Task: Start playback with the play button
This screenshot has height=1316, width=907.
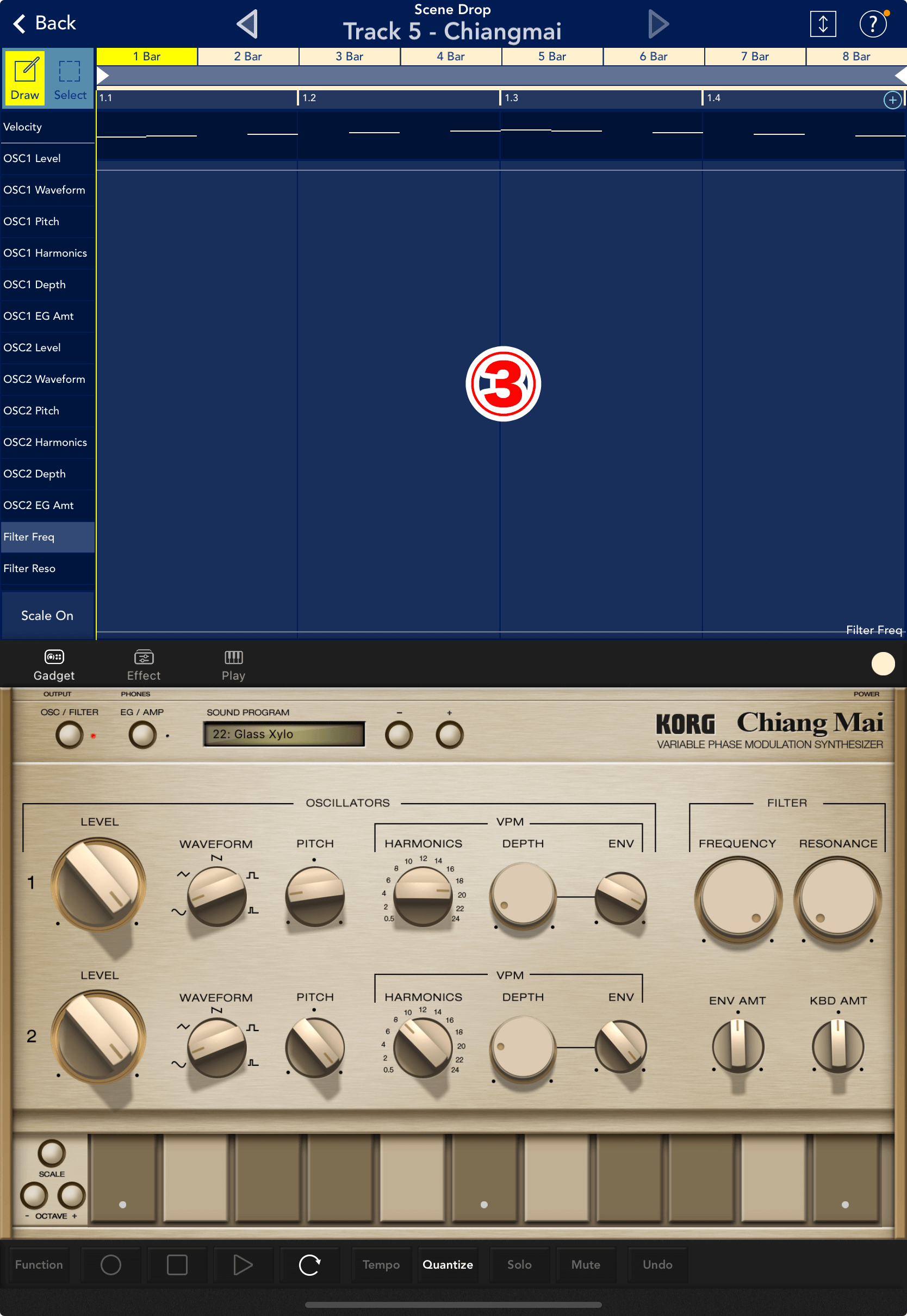Action: [243, 1265]
